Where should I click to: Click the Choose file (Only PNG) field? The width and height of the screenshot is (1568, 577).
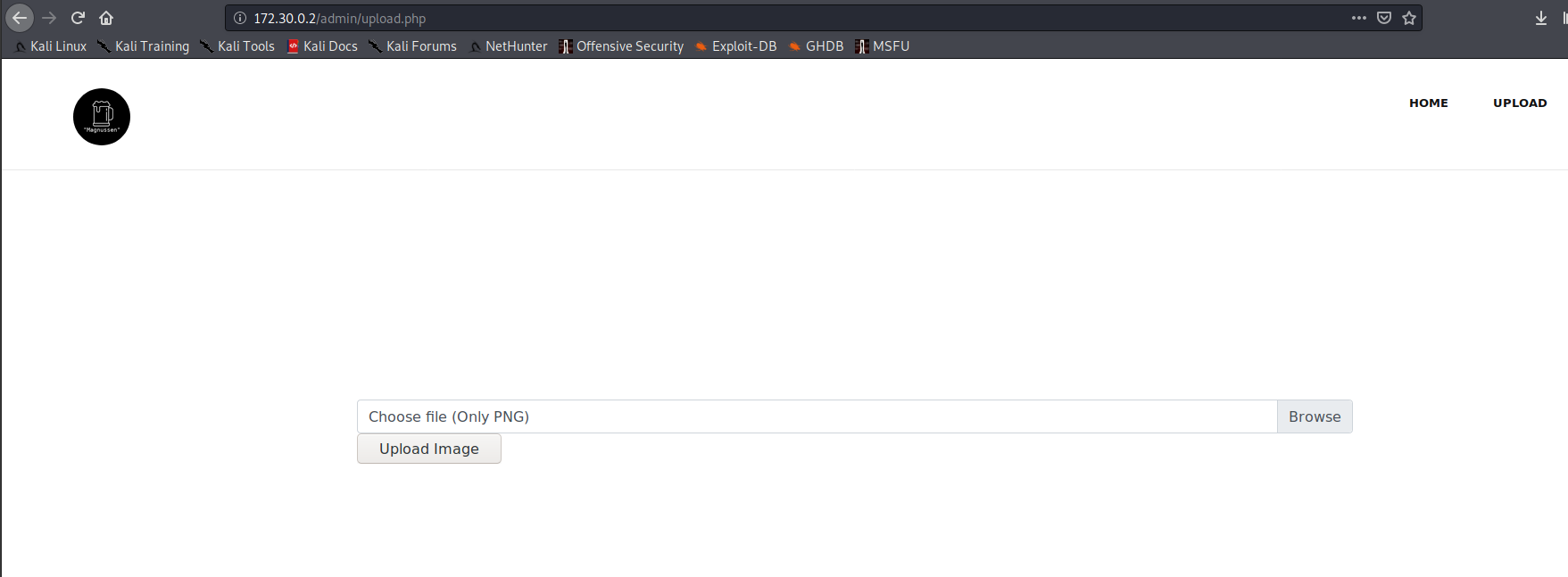click(x=816, y=416)
